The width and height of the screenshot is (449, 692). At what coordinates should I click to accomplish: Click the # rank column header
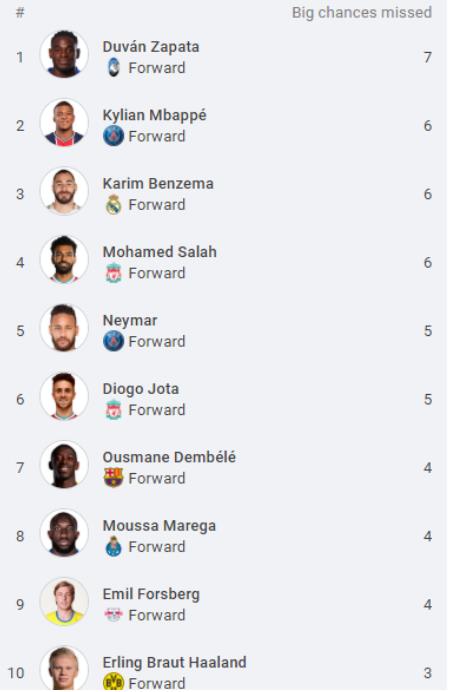click(20, 12)
